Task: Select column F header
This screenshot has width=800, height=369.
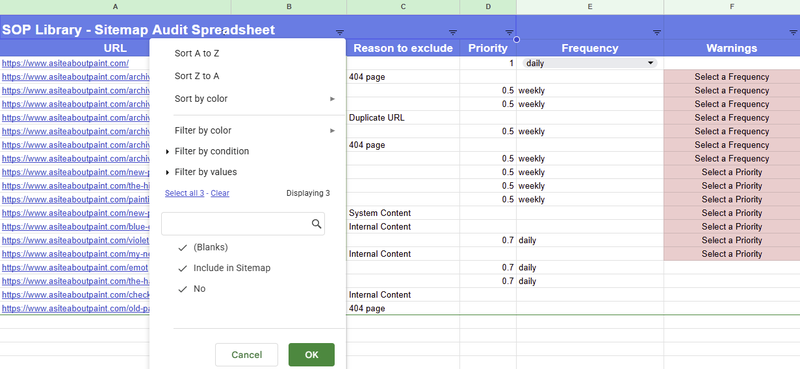Action: pyautogui.click(x=732, y=7)
